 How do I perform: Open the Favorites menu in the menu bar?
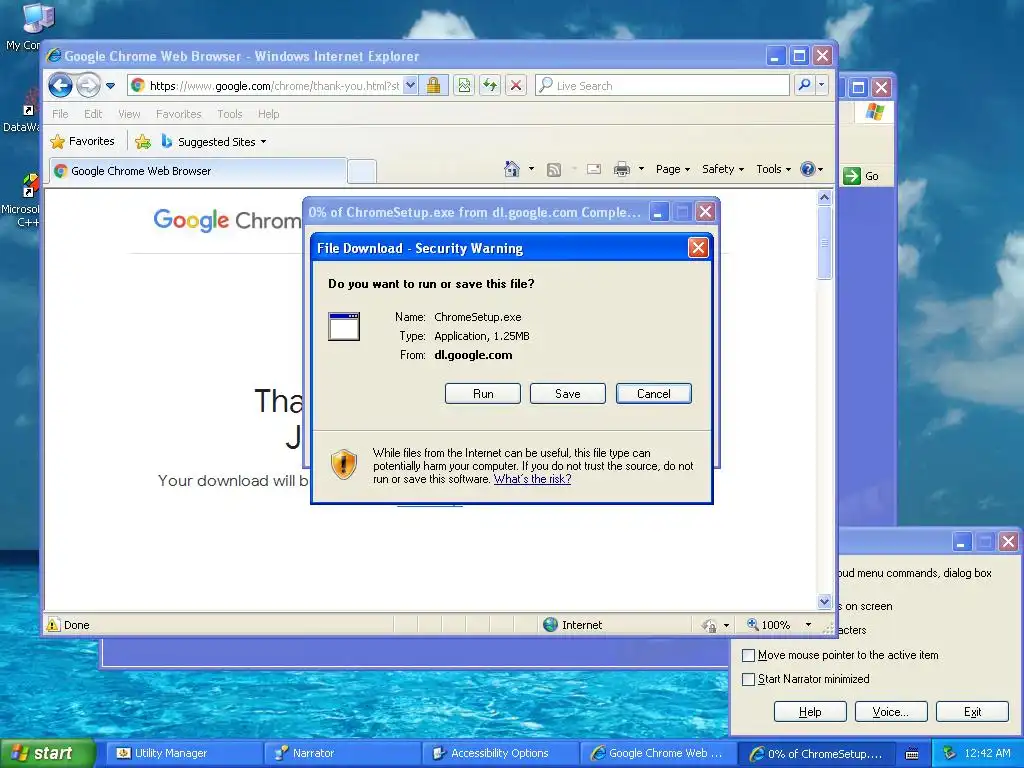pyautogui.click(x=178, y=114)
